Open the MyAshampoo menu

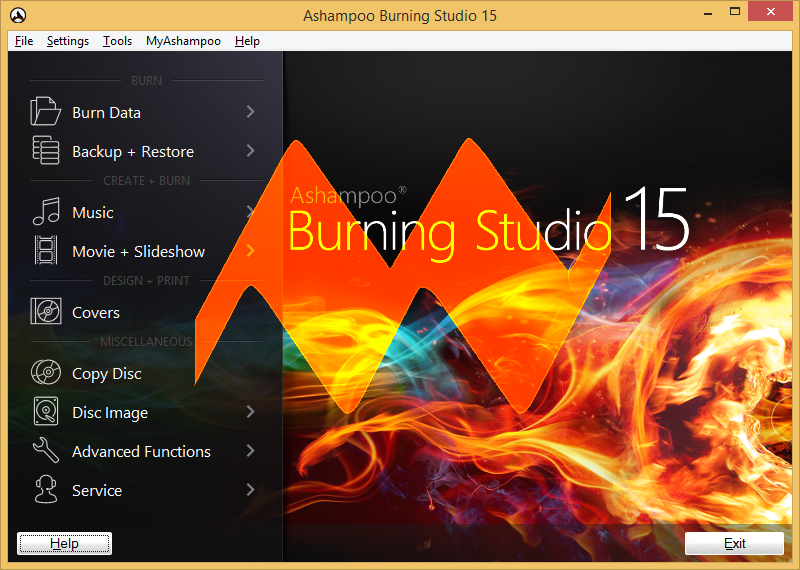tap(183, 41)
